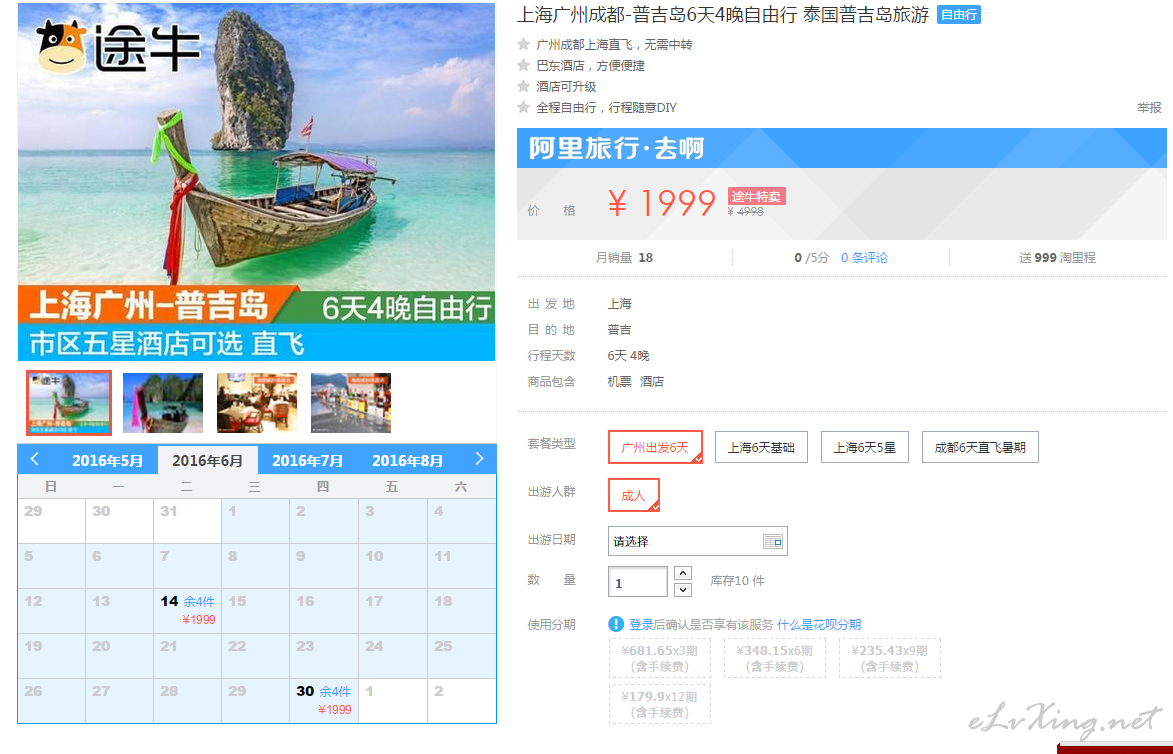Open 0 条评论 reviews link
1173x754 pixels.
point(864,257)
